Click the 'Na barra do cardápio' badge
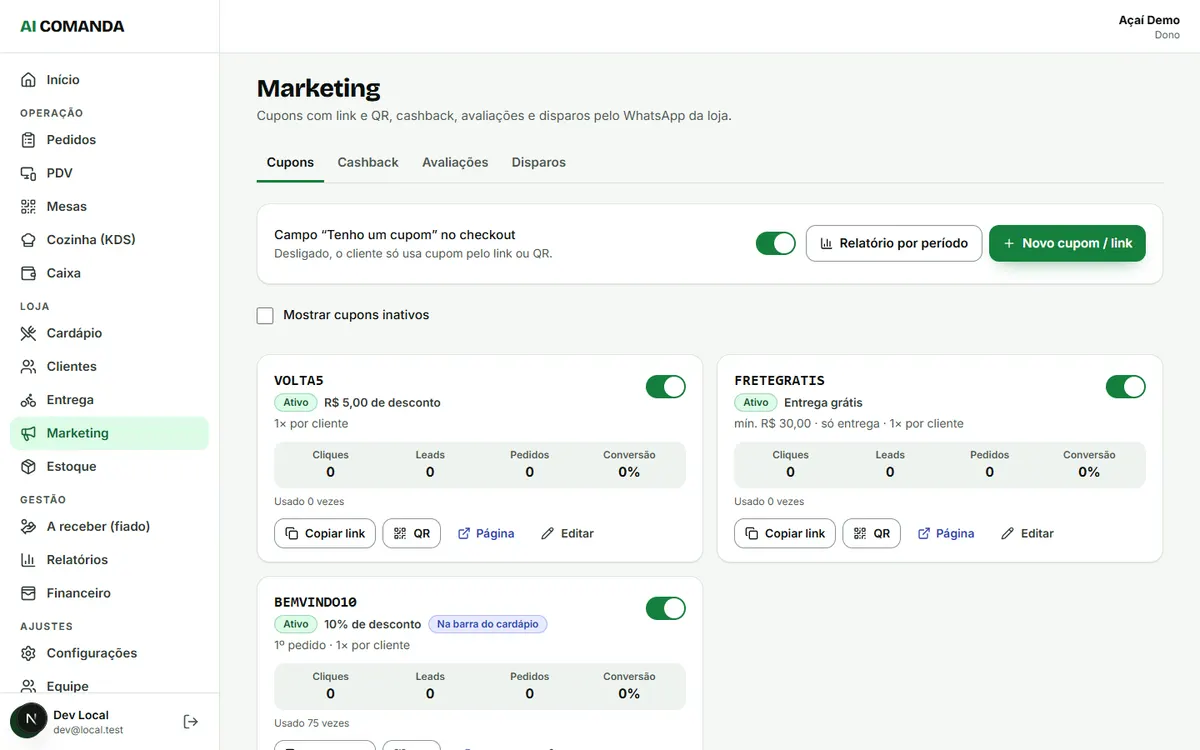Image resolution: width=1200 pixels, height=750 pixels. (488, 624)
